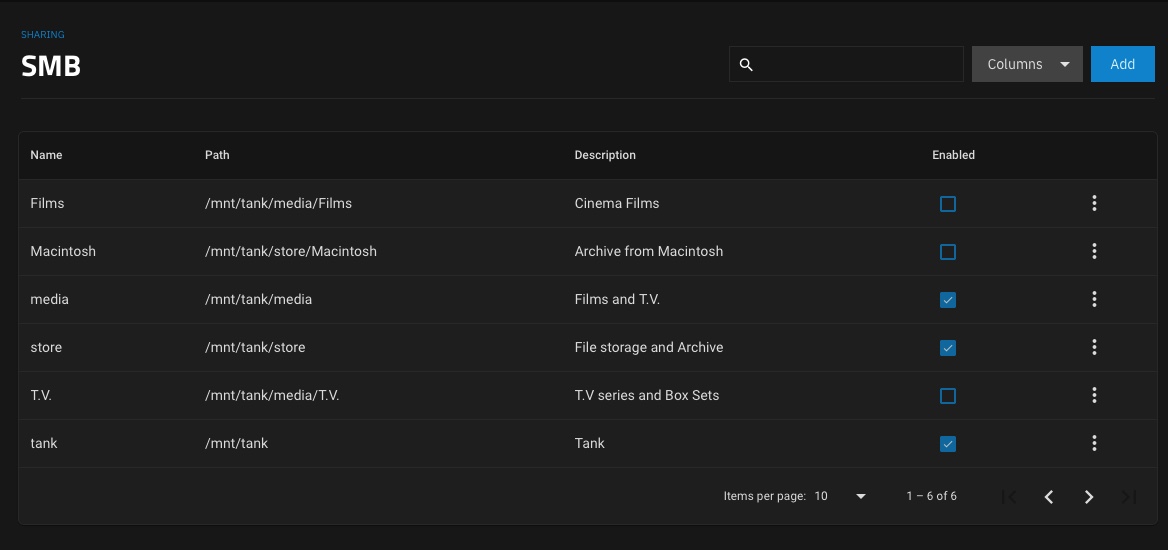Select the Films share name
This screenshot has width=1168, height=550.
47,203
